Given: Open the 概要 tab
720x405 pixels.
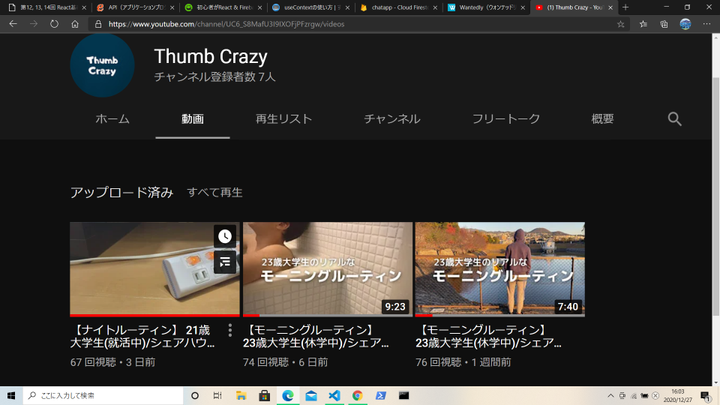Looking at the screenshot, I should click(602, 119).
